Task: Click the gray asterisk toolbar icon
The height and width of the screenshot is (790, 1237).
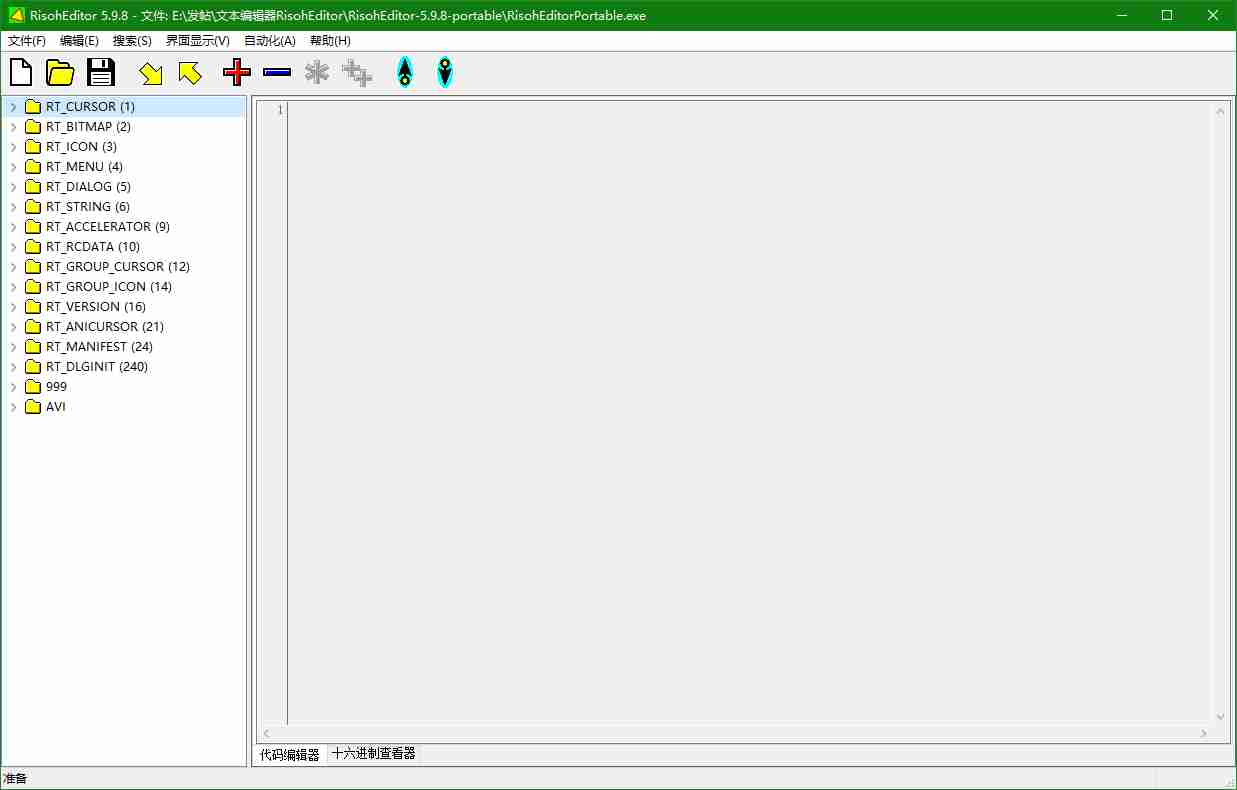Action: pos(317,72)
